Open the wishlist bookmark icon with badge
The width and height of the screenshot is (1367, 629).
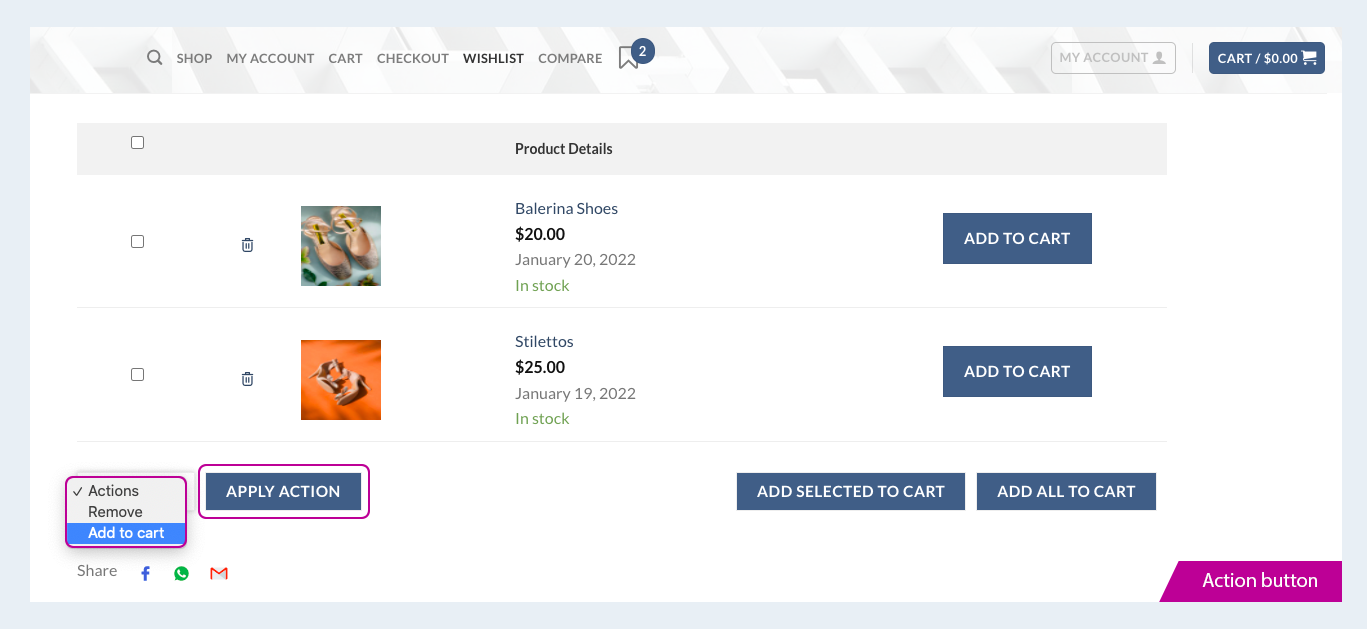[x=629, y=58]
